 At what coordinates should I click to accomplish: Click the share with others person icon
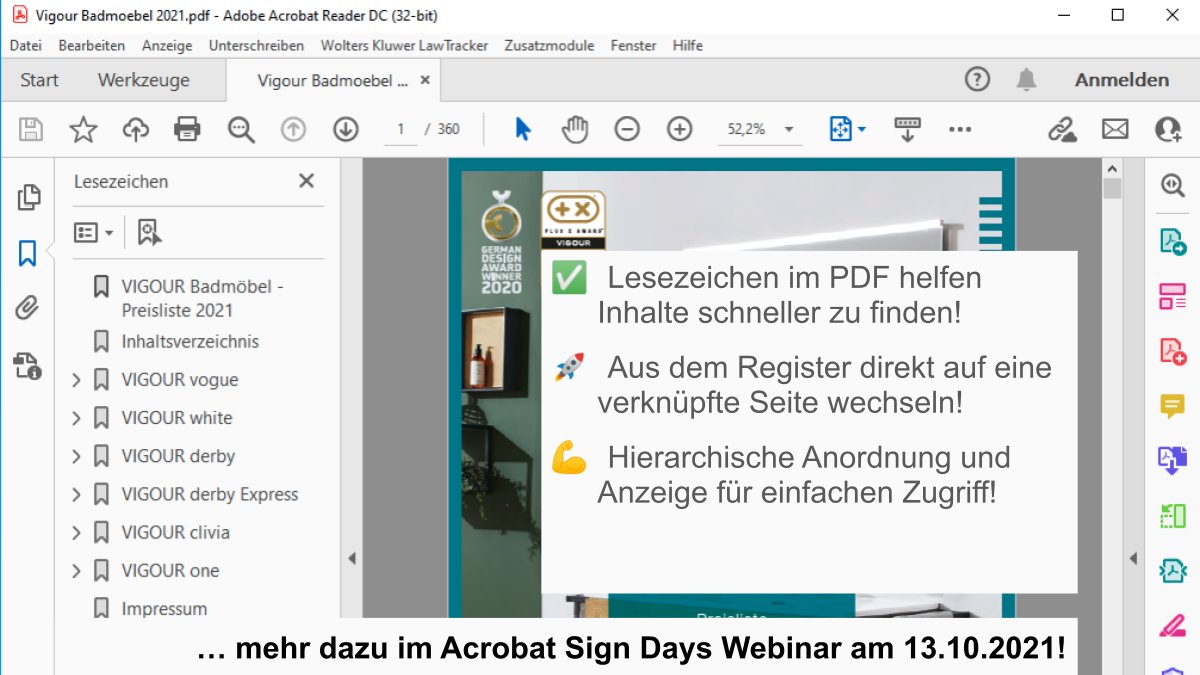pos(1167,129)
